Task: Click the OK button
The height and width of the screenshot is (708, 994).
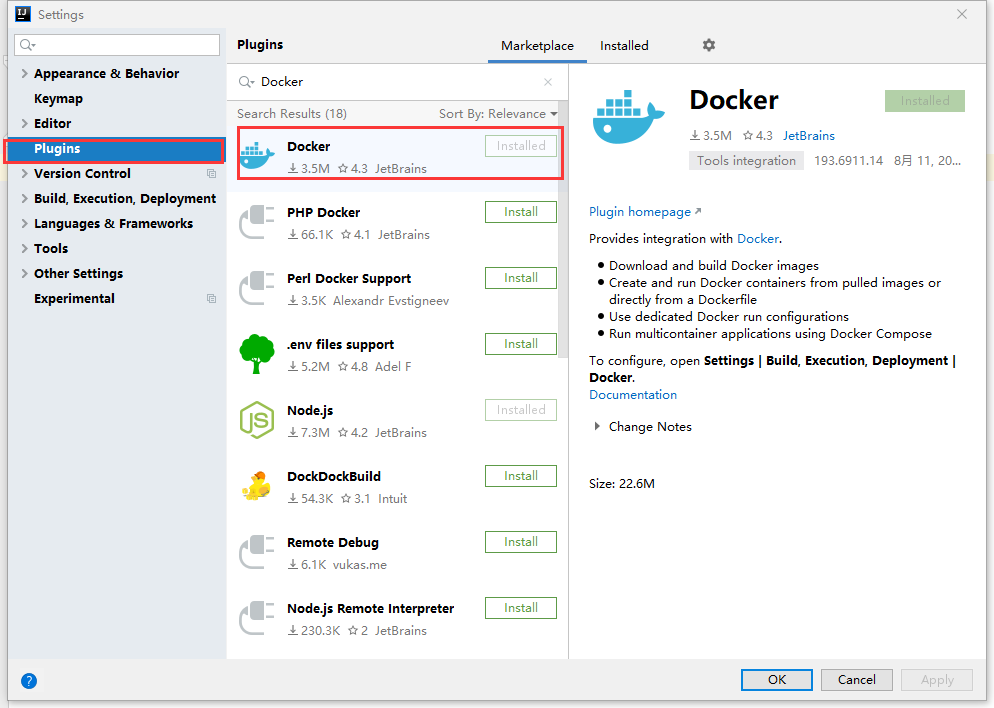Action: (776, 679)
